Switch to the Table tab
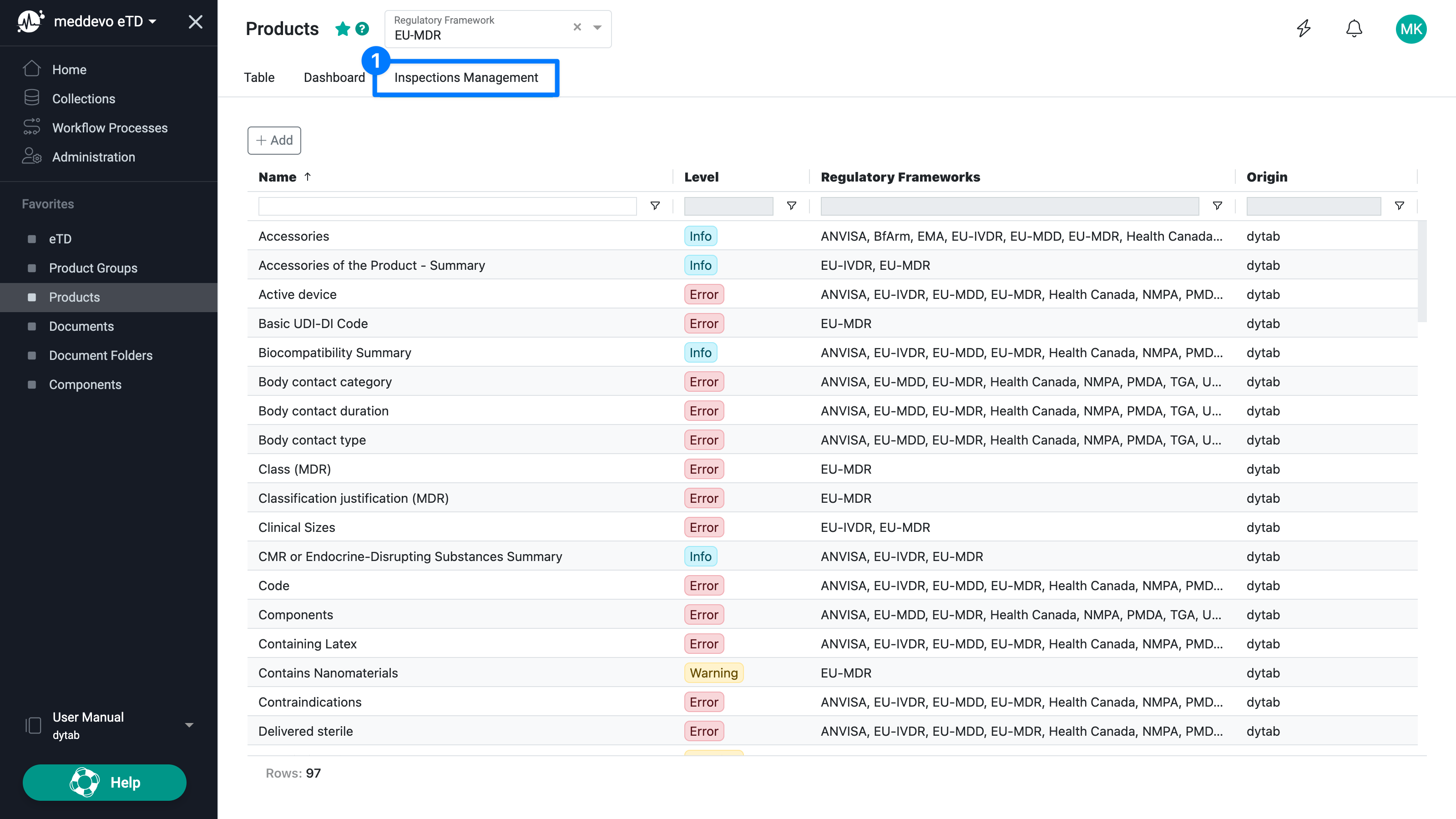Screen dimensions: 1456x819 click(x=259, y=77)
